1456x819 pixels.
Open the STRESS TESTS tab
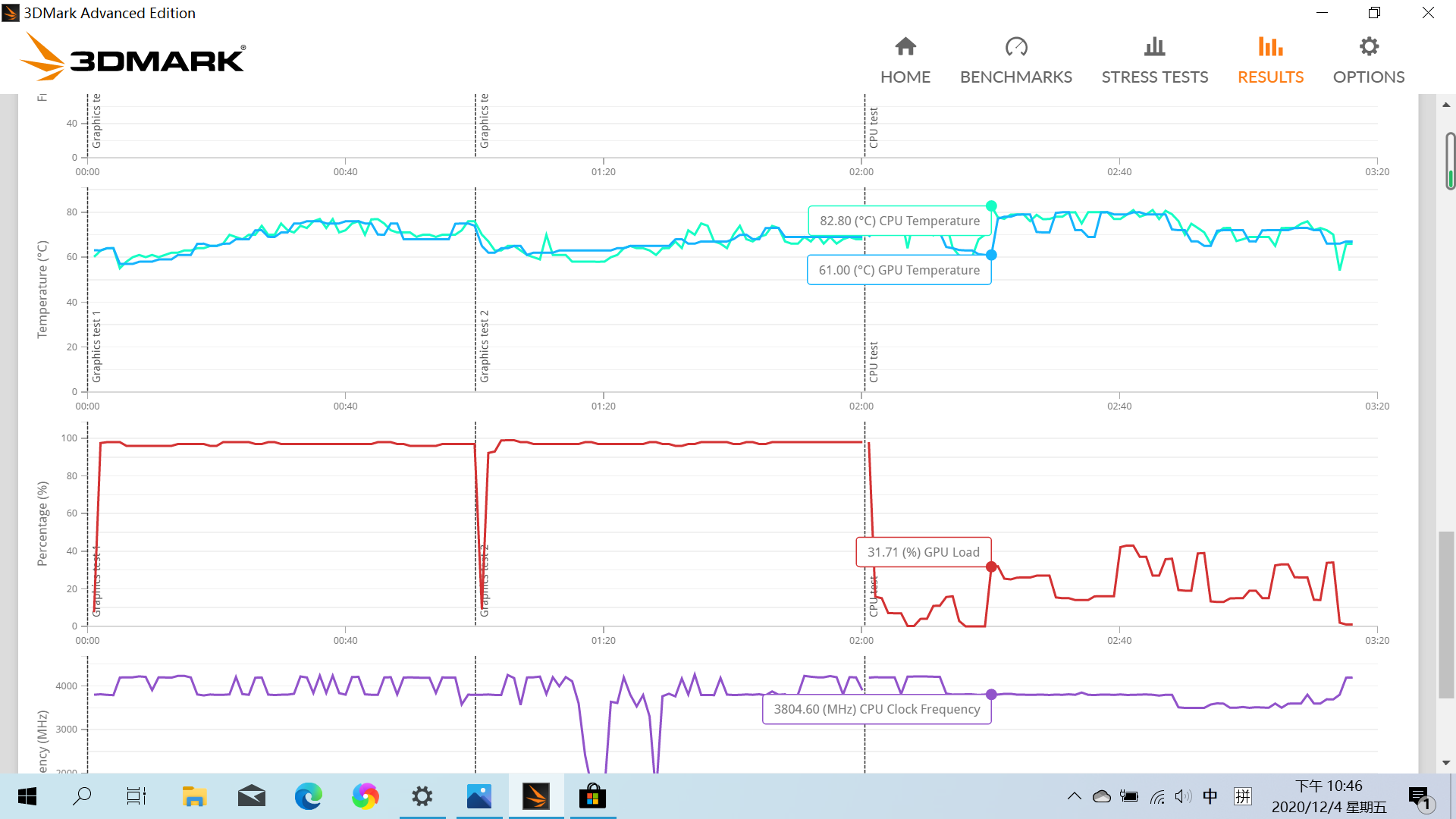(1155, 61)
